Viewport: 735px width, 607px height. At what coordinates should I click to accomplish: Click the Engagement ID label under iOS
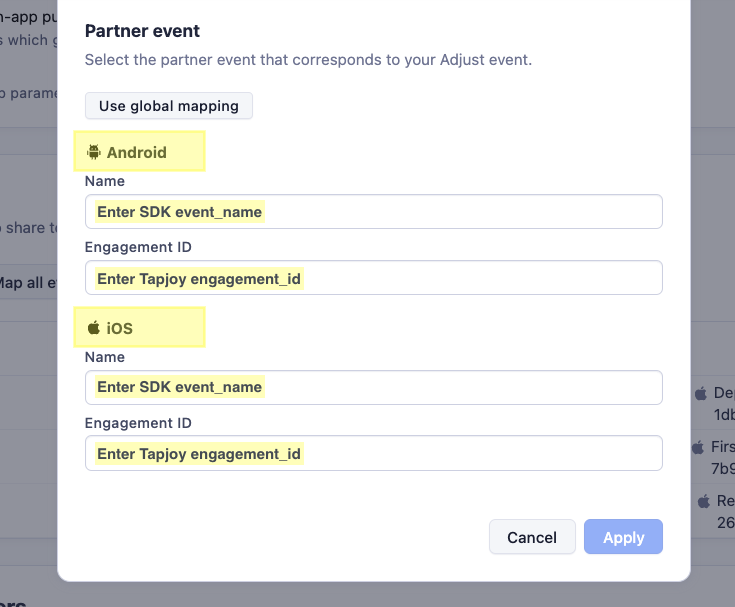(138, 423)
